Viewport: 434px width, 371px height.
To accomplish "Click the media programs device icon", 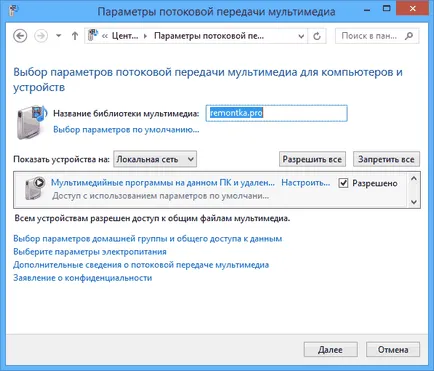I will (35, 188).
